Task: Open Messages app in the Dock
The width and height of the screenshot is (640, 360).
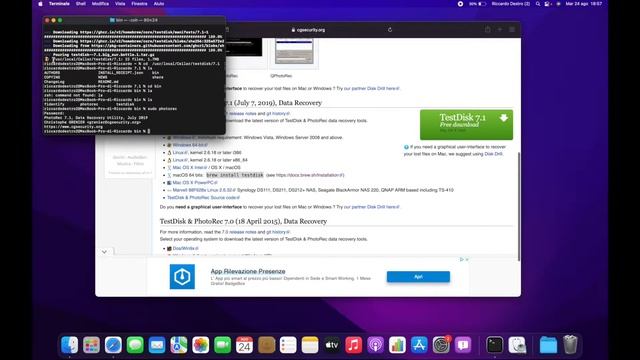Action: point(135,345)
